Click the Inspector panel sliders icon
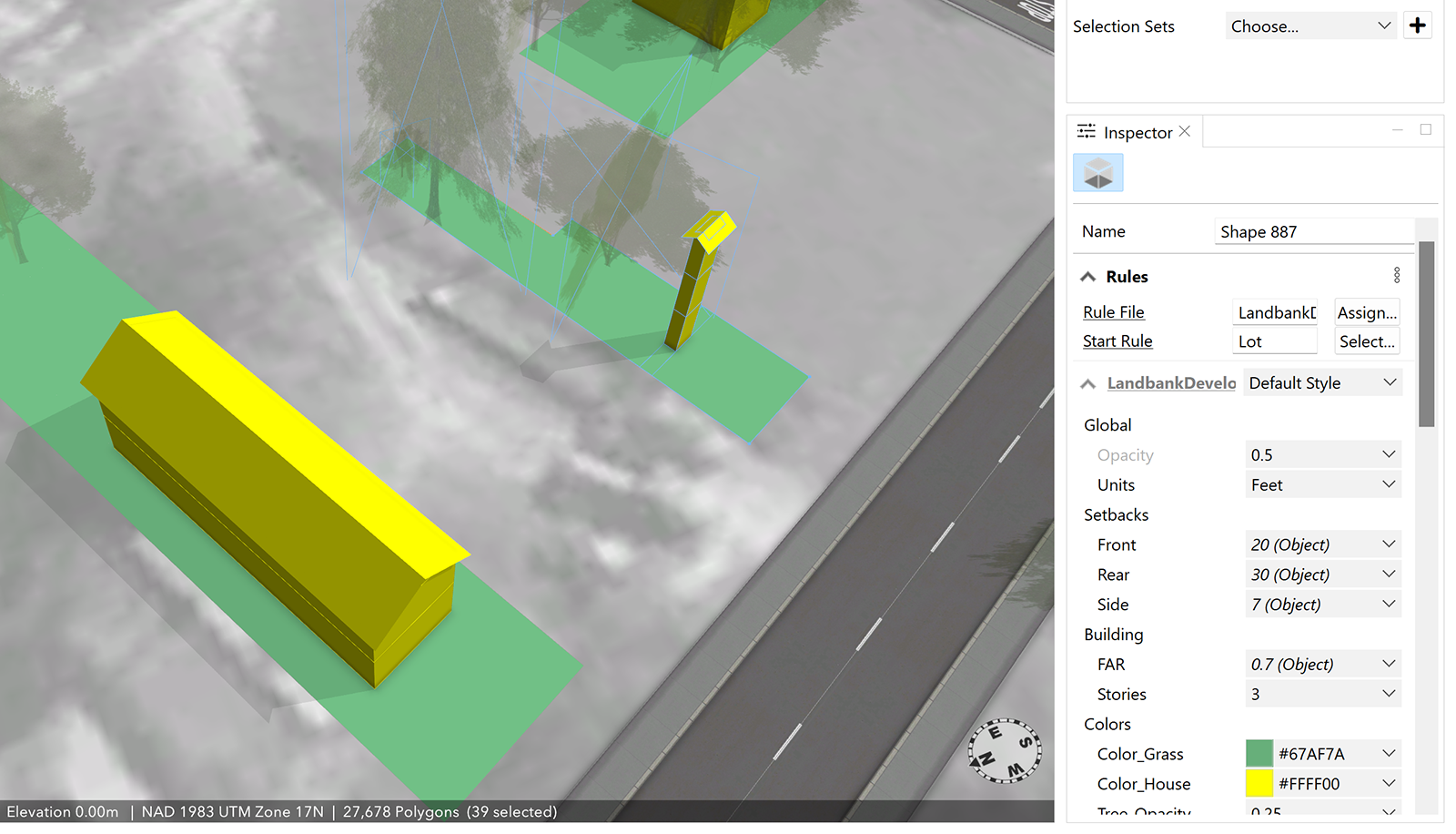Image resolution: width=1456 pixels, height=834 pixels. pos(1086,132)
